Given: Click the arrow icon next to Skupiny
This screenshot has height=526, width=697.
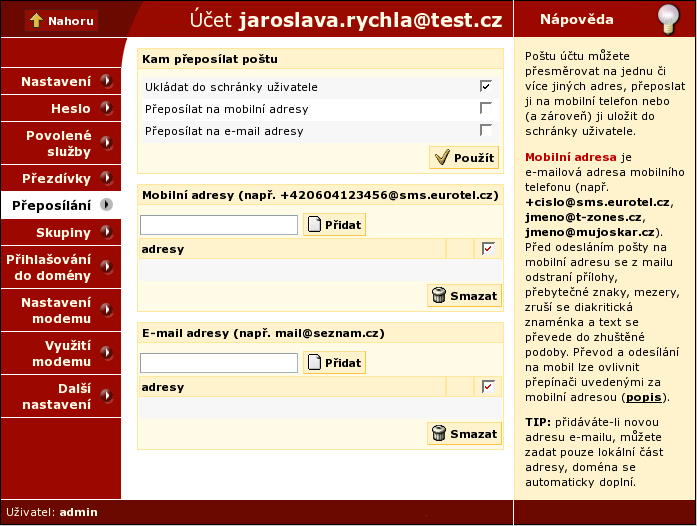Looking at the screenshot, I should click(x=106, y=232).
